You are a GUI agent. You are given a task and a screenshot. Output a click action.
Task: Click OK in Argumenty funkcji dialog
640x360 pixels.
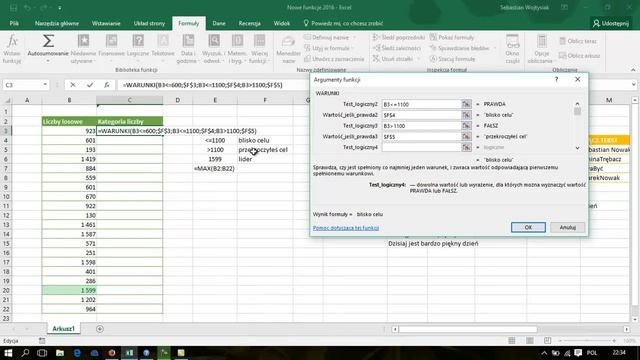528,227
